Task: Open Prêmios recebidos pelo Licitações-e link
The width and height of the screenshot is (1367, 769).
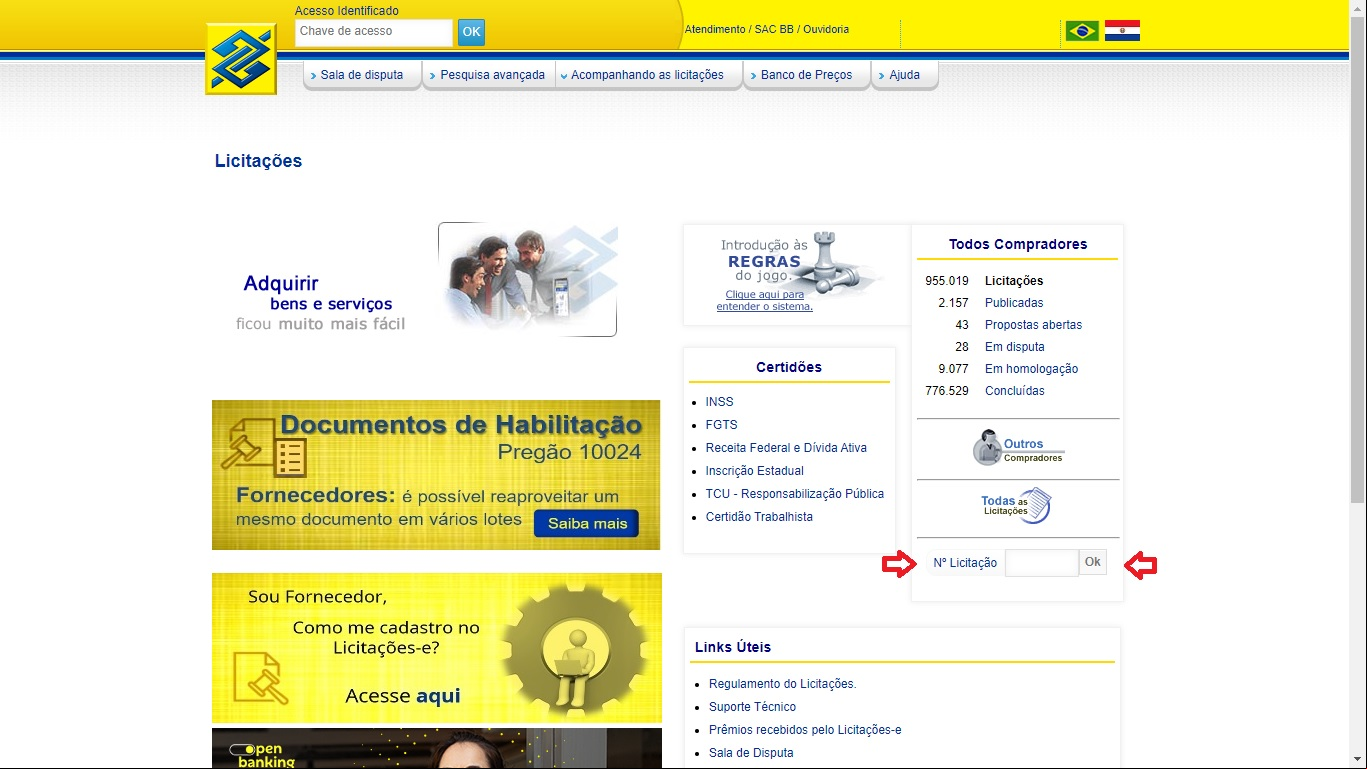Action: point(805,730)
